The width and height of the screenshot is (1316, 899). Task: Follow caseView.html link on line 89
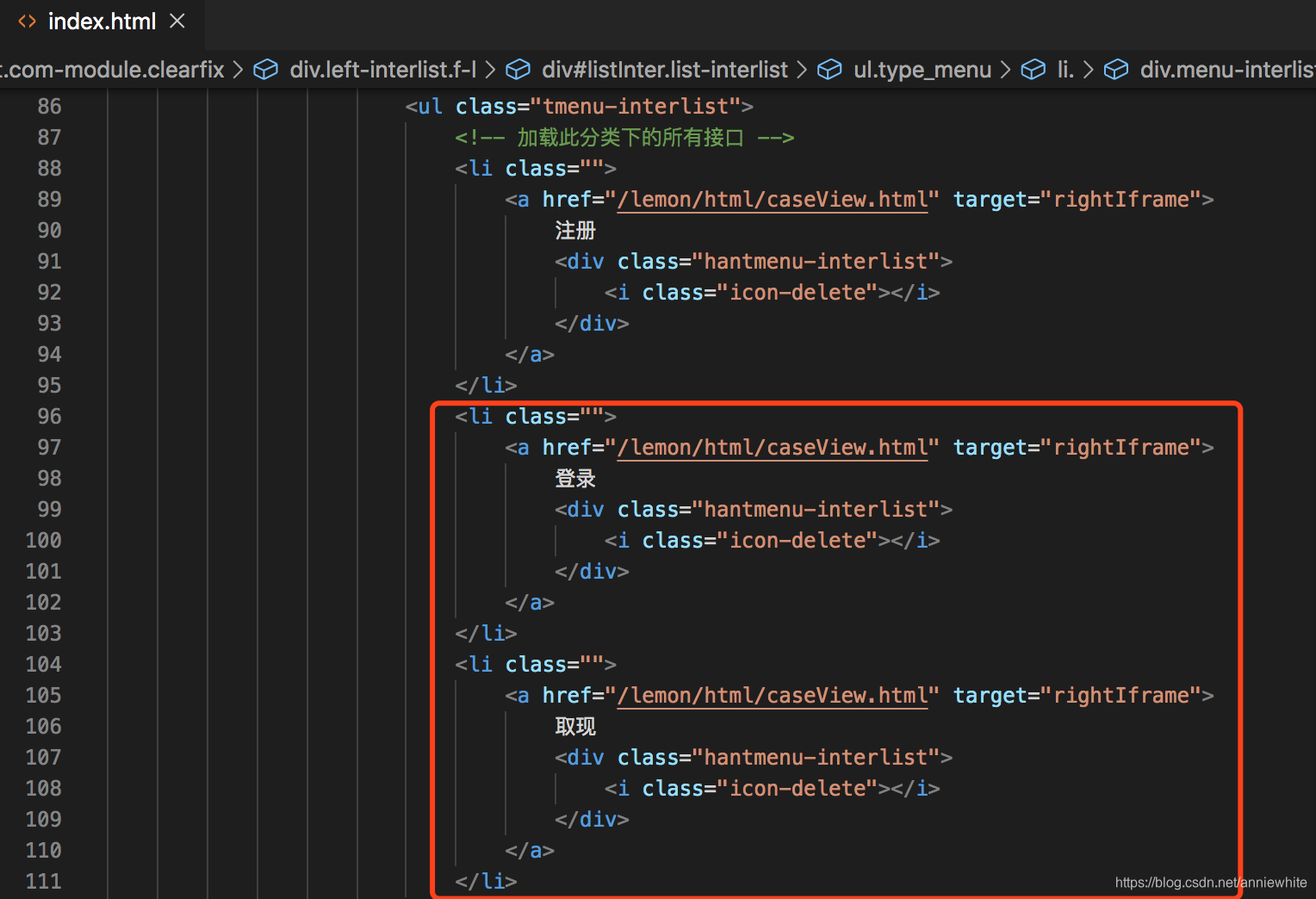[x=773, y=200]
